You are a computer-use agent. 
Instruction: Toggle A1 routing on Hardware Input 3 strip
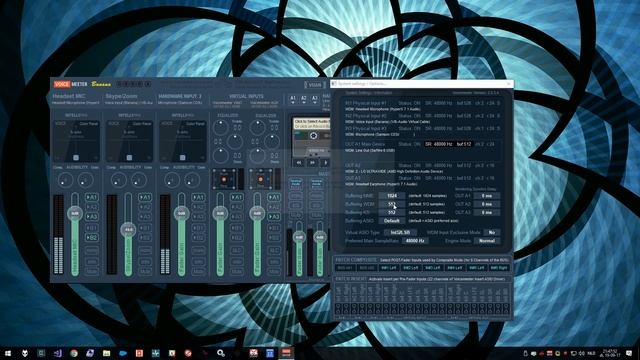click(198, 197)
